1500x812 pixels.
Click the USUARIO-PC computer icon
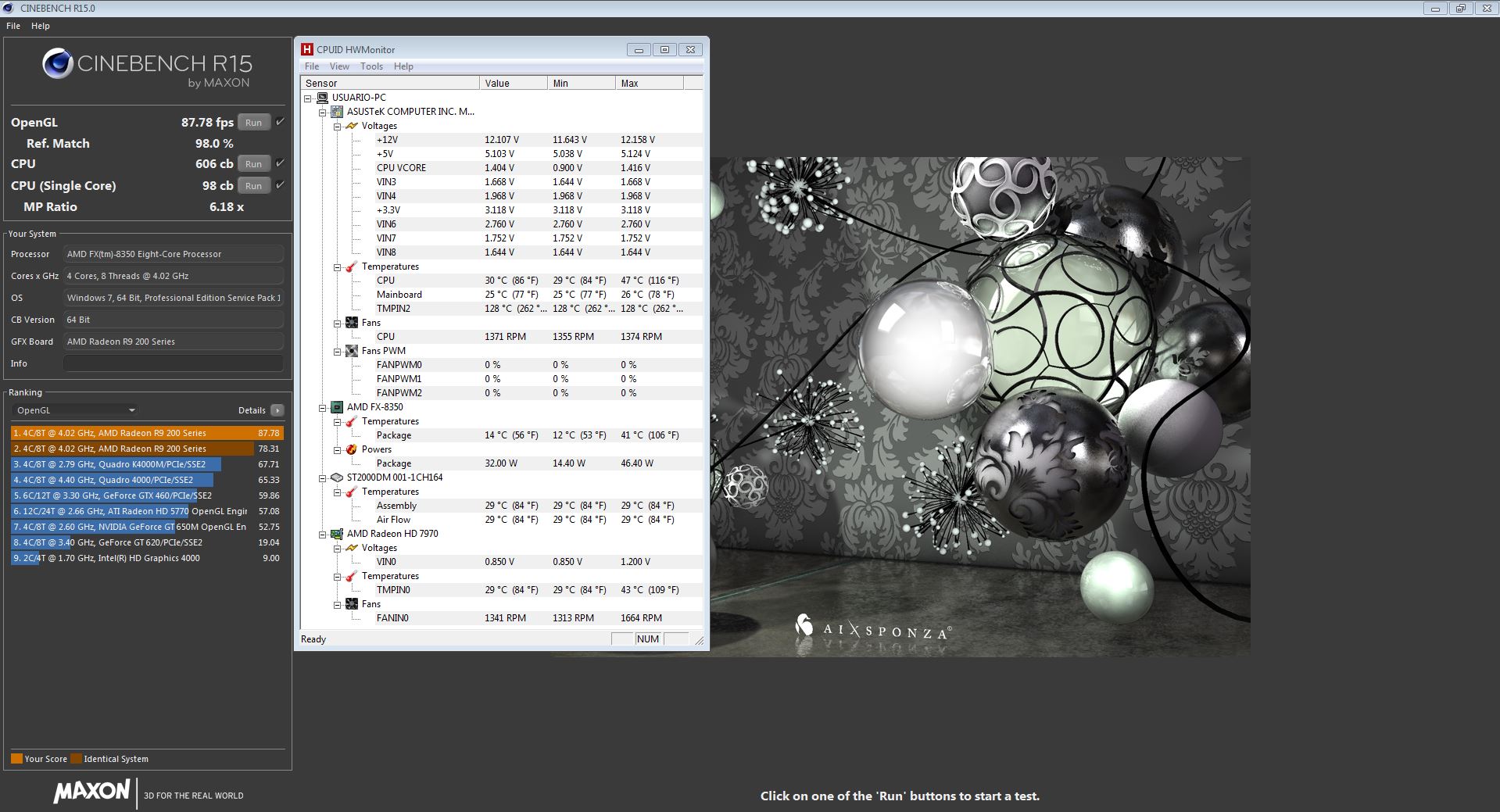[x=322, y=98]
